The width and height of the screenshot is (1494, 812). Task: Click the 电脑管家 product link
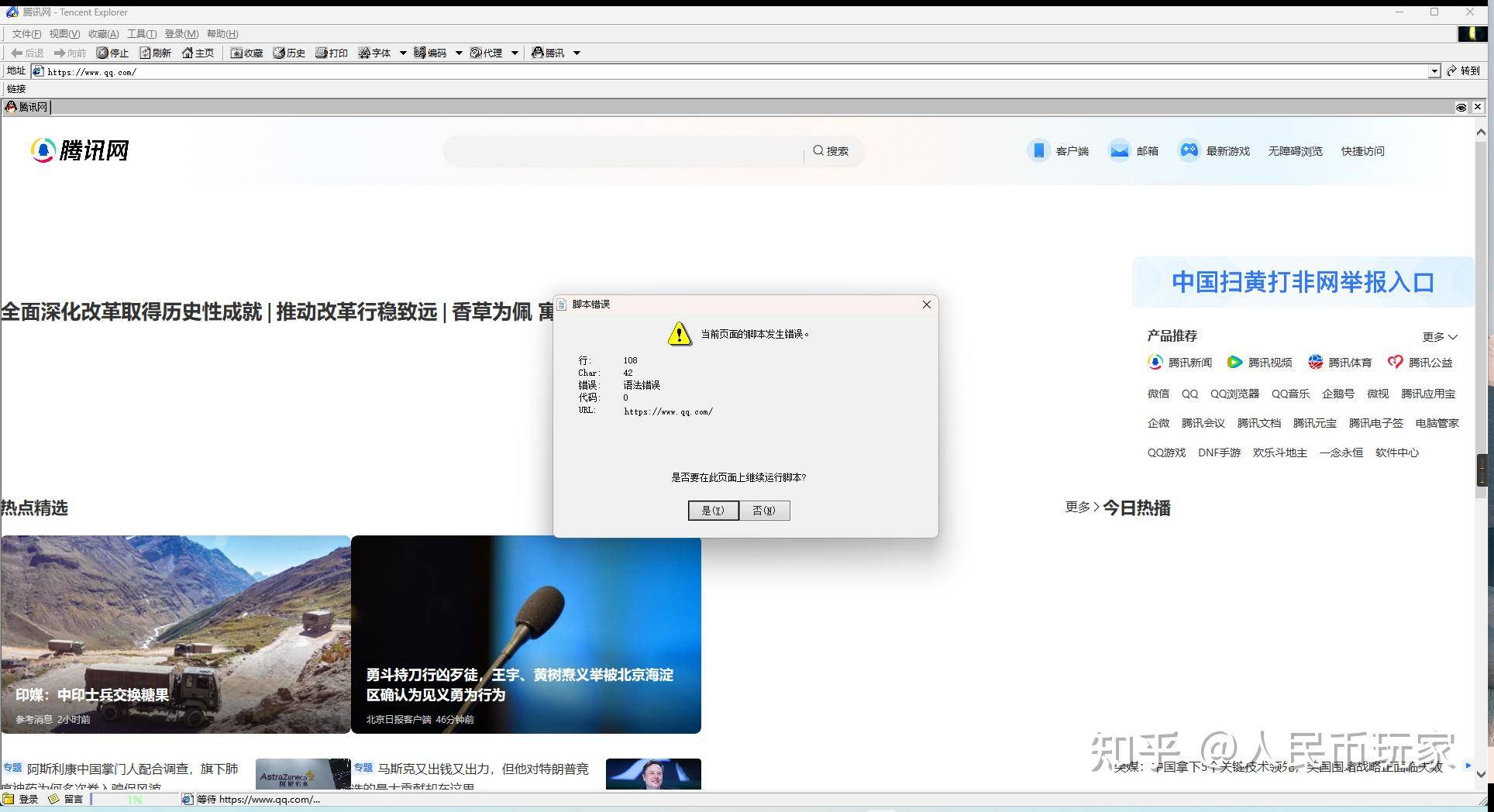coord(1437,423)
